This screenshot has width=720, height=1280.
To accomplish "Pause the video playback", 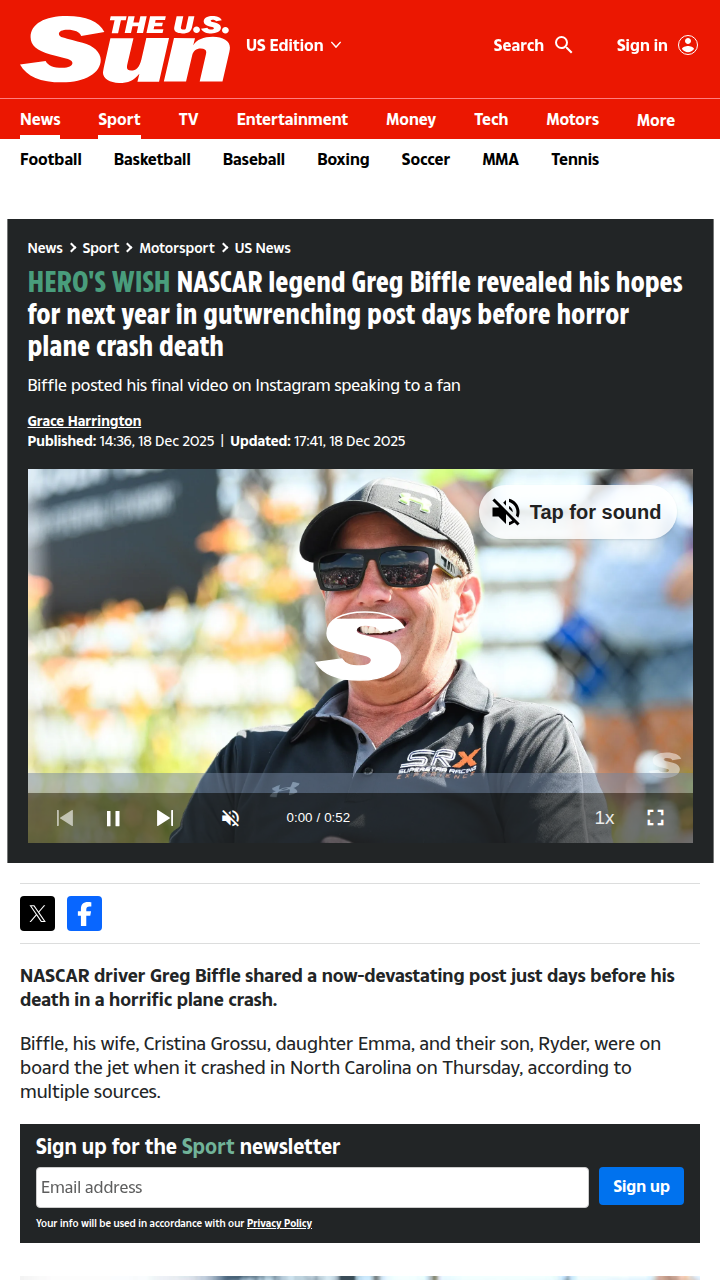I will 113,818.
